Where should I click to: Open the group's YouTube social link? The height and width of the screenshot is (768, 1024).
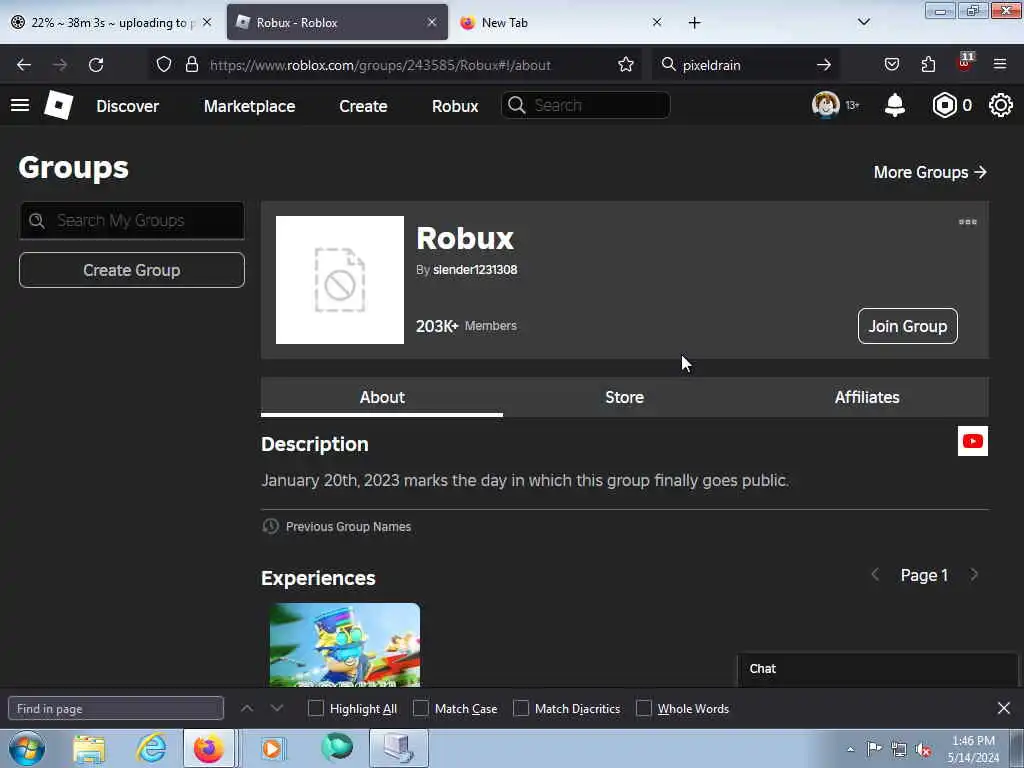click(973, 441)
